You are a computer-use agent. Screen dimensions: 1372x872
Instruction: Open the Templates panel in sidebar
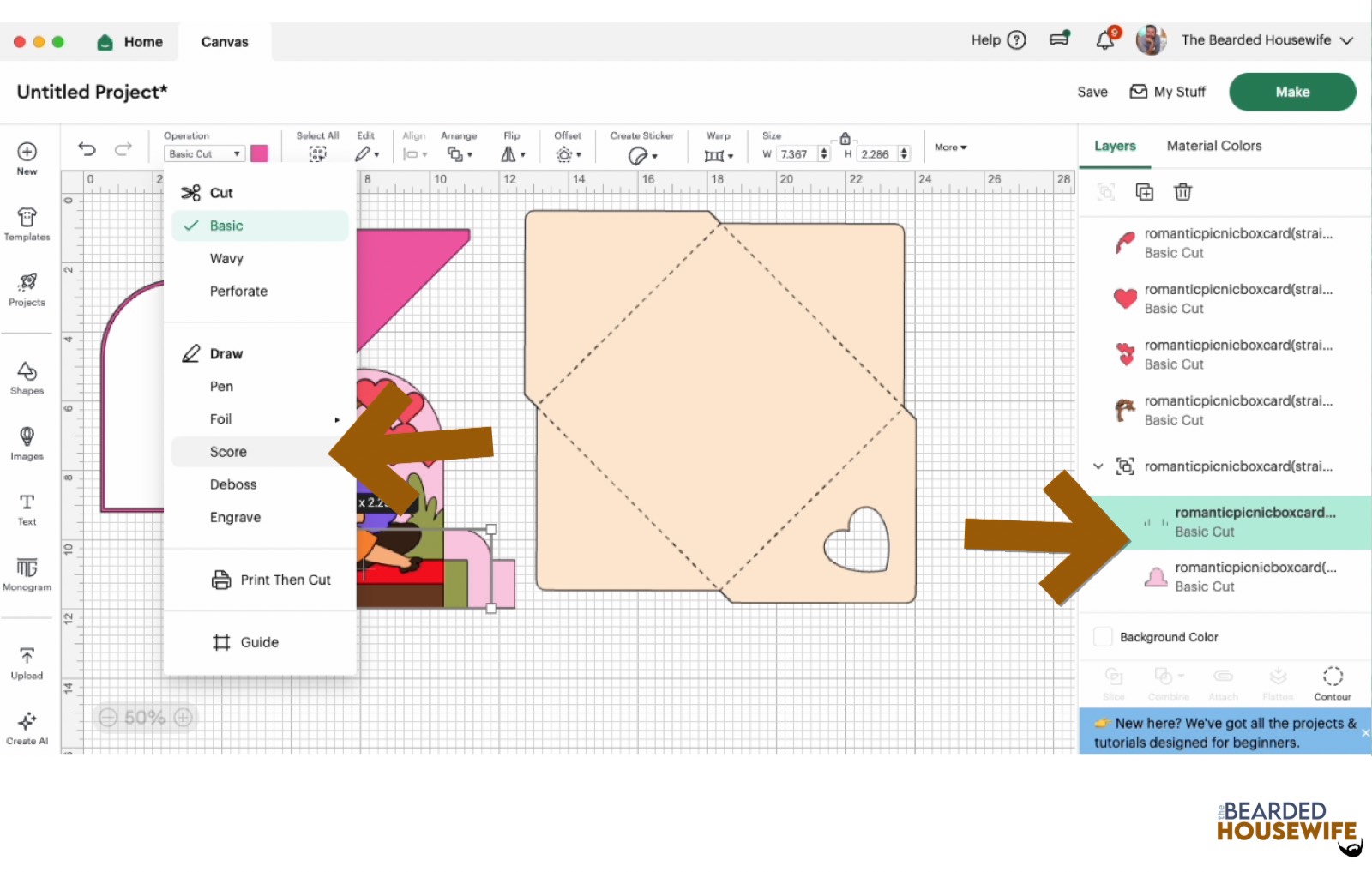point(27,223)
